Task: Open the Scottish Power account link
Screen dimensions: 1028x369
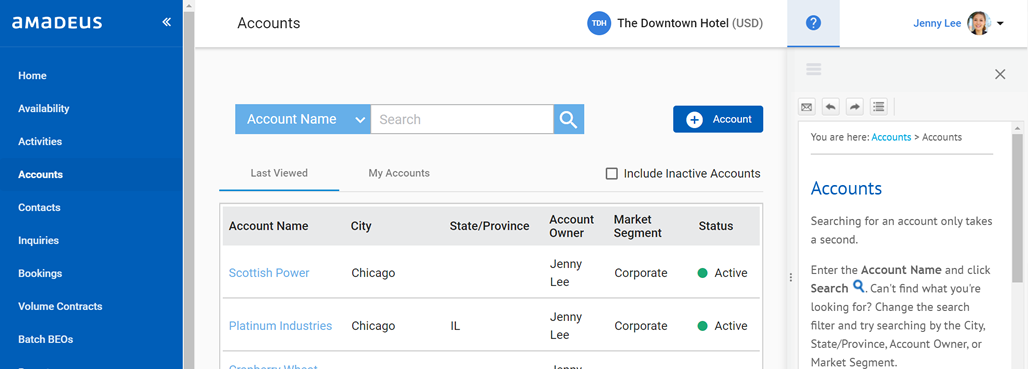Action: [269, 273]
